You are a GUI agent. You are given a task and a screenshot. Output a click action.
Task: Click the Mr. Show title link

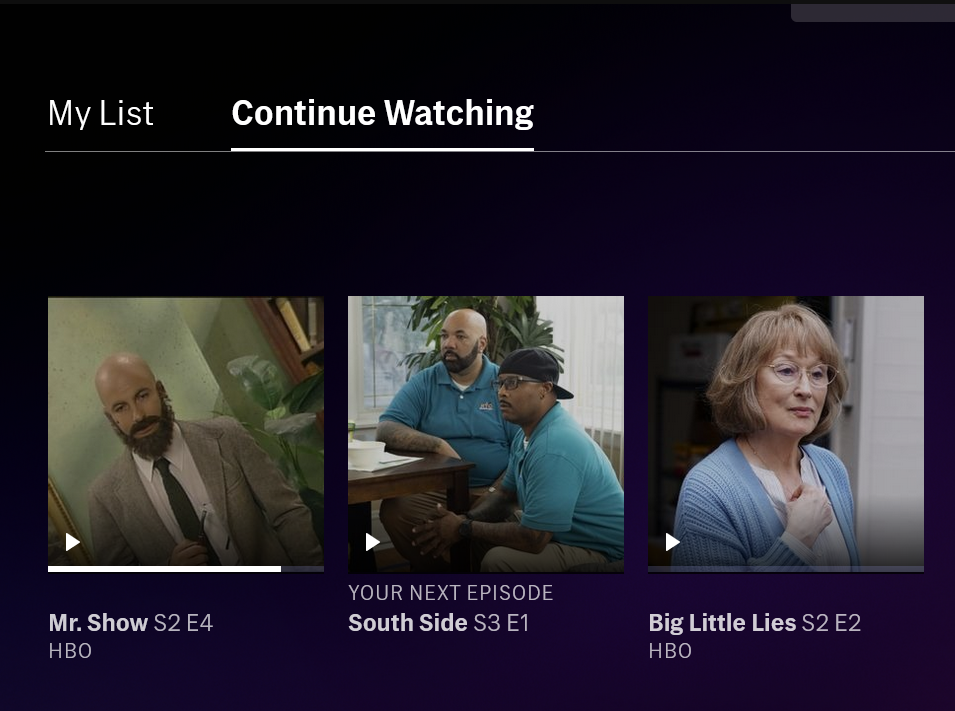coord(98,623)
